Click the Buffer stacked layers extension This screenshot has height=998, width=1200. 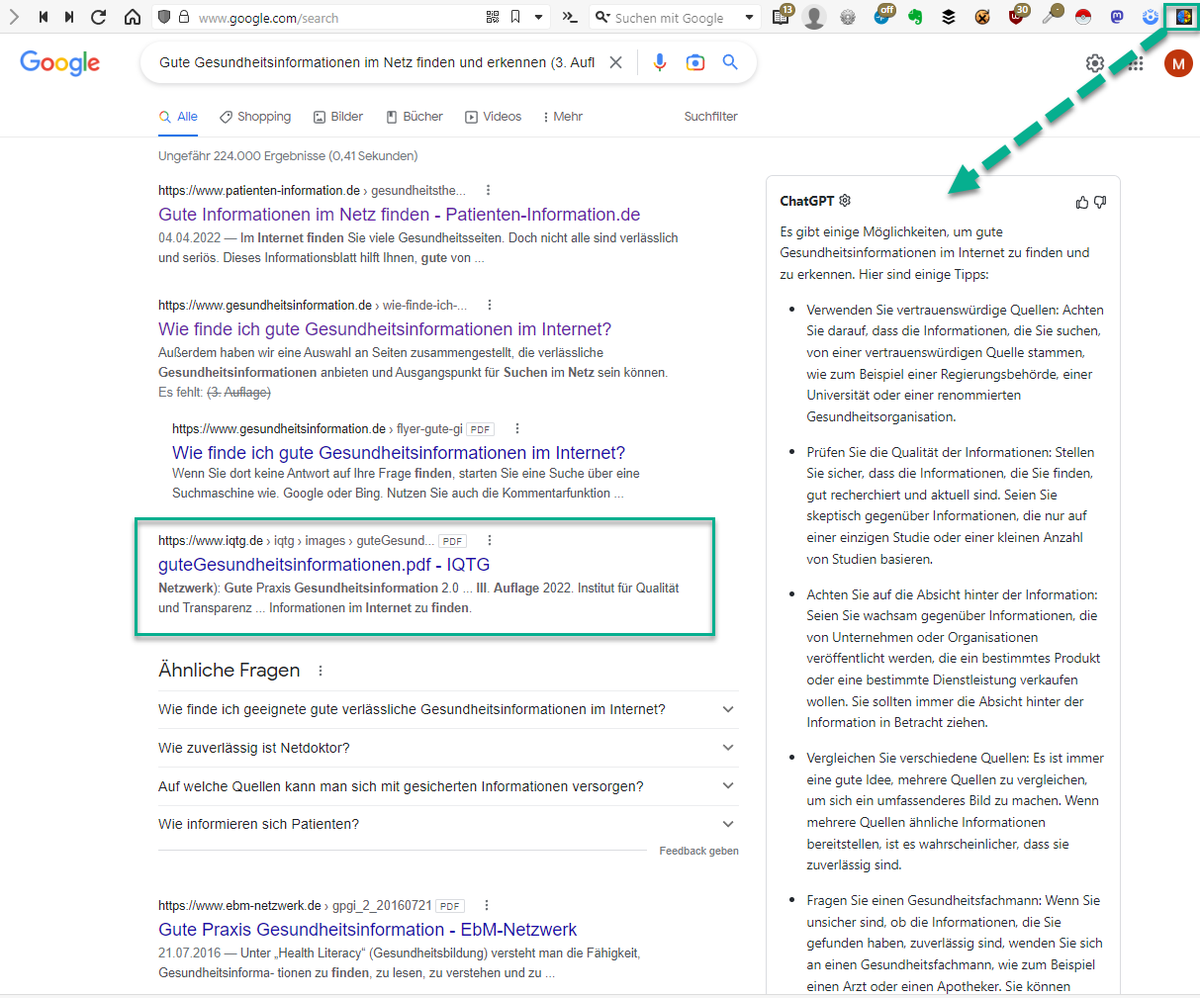(x=949, y=17)
